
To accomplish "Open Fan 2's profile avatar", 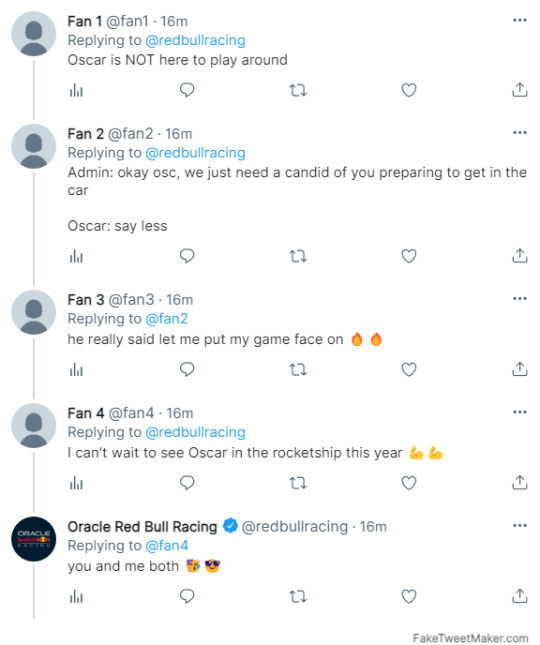I will click(34, 146).
